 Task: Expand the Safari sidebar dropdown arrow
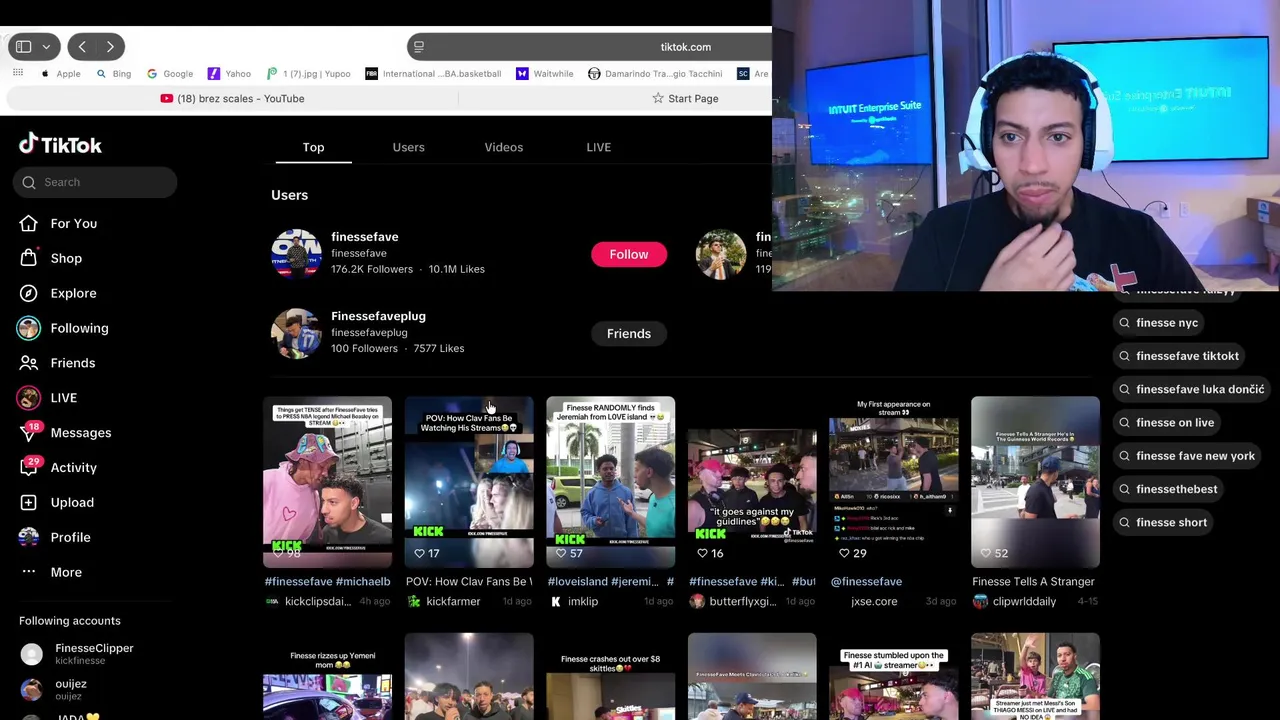click(x=46, y=47)
